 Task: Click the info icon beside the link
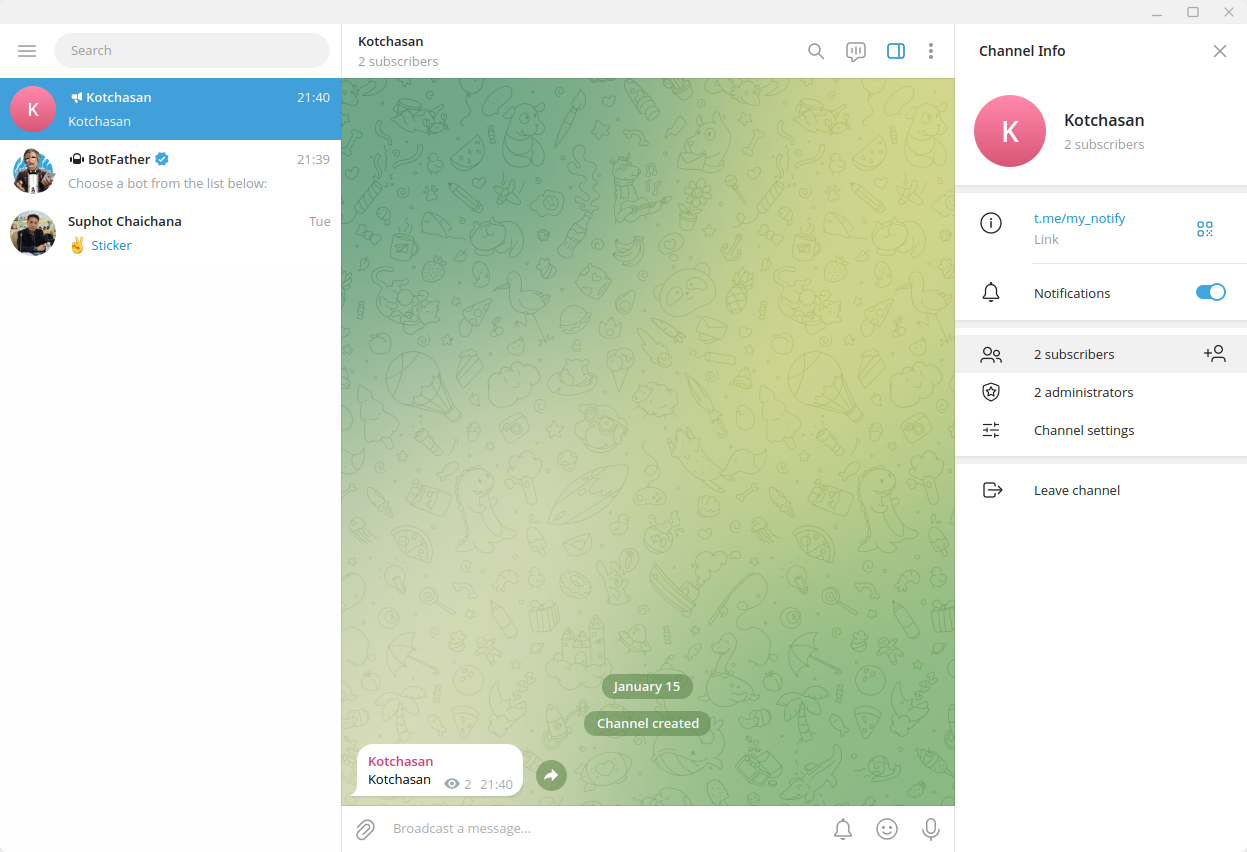pos(991,223)
